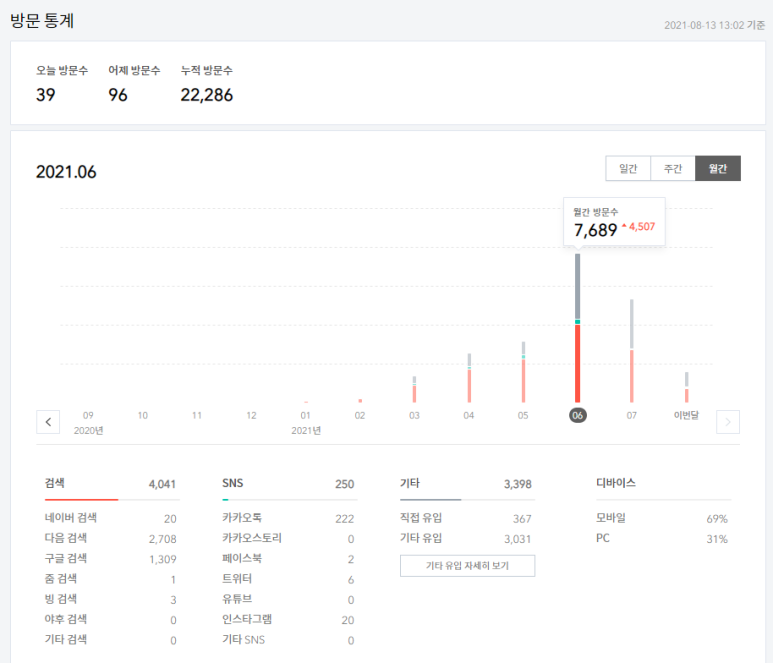Click the SNS total 250

[x=345, y=484]
